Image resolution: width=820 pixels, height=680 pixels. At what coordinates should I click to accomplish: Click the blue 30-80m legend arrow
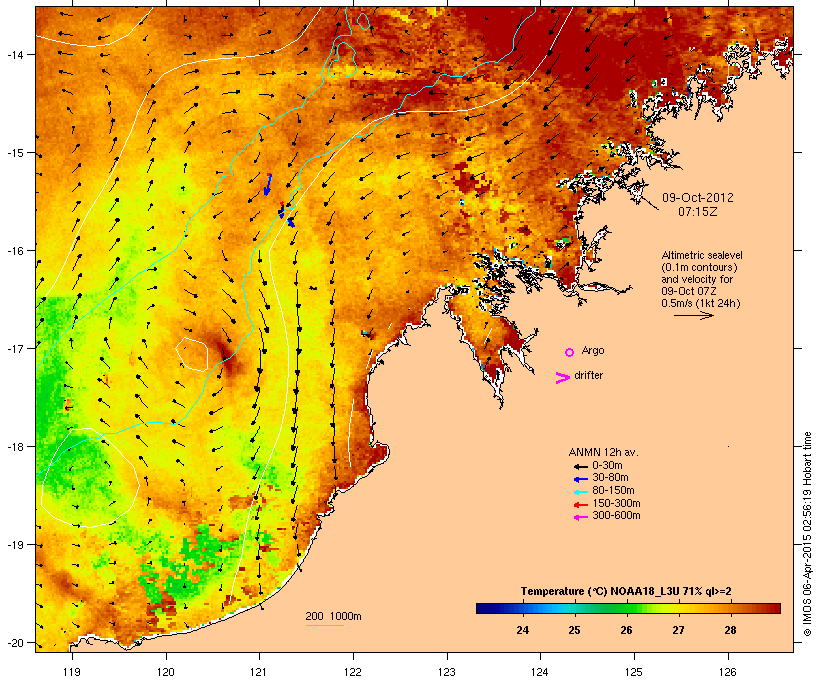580,479
